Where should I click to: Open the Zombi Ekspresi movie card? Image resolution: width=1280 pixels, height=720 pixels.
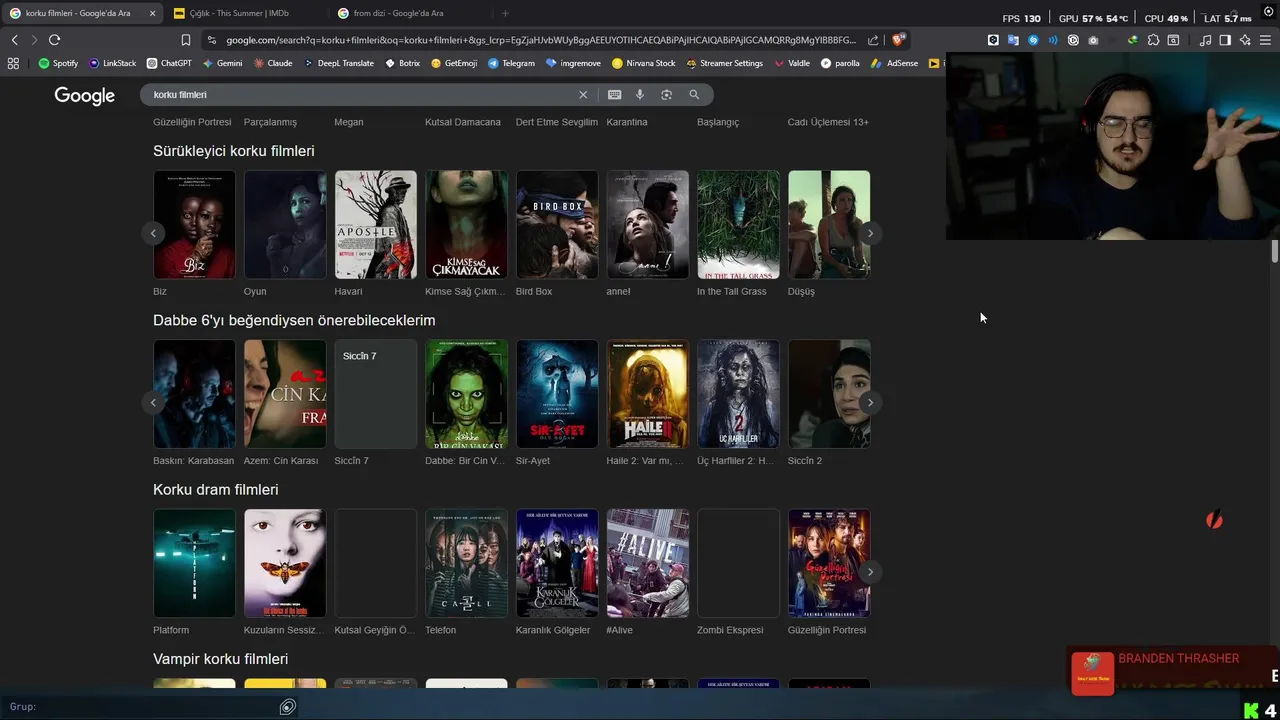(x=738, y=563)
